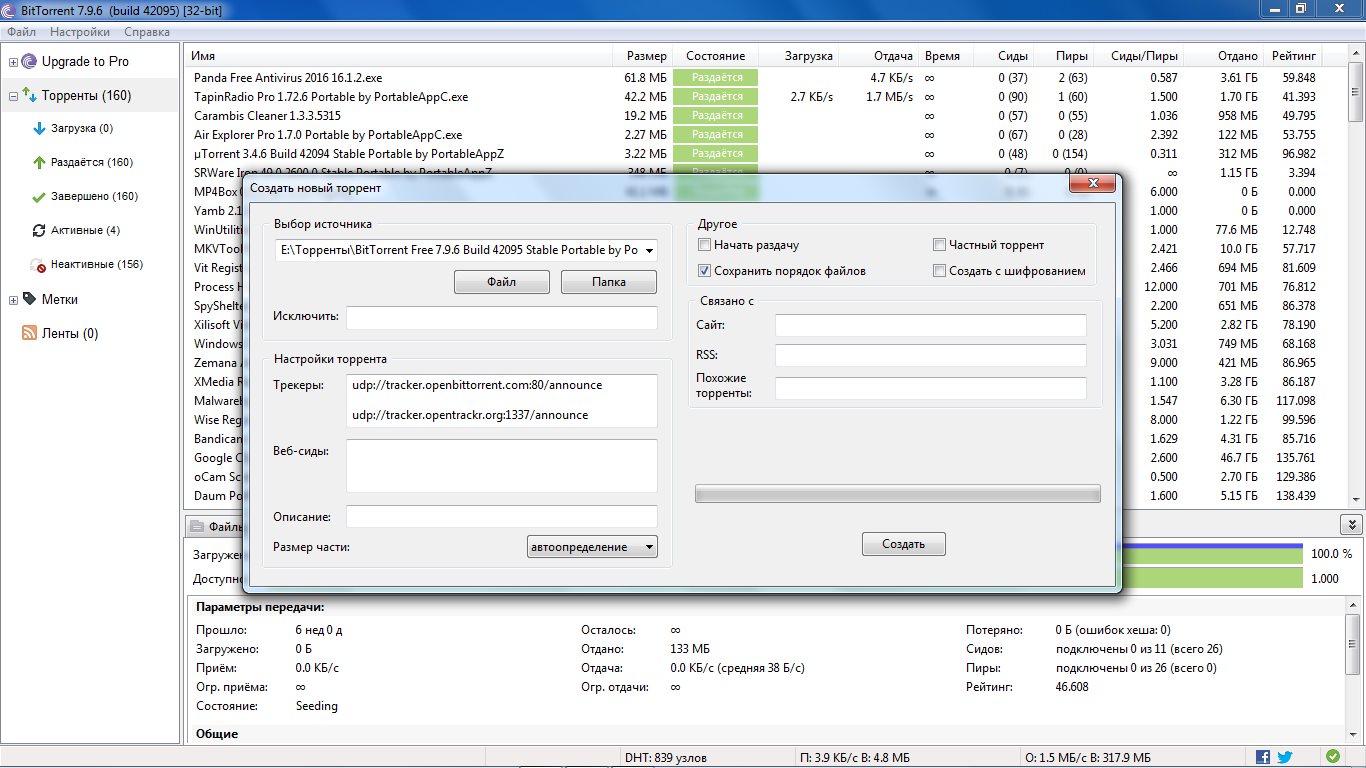
Task: Sort by the Status column header
Action: coord(716,56)
